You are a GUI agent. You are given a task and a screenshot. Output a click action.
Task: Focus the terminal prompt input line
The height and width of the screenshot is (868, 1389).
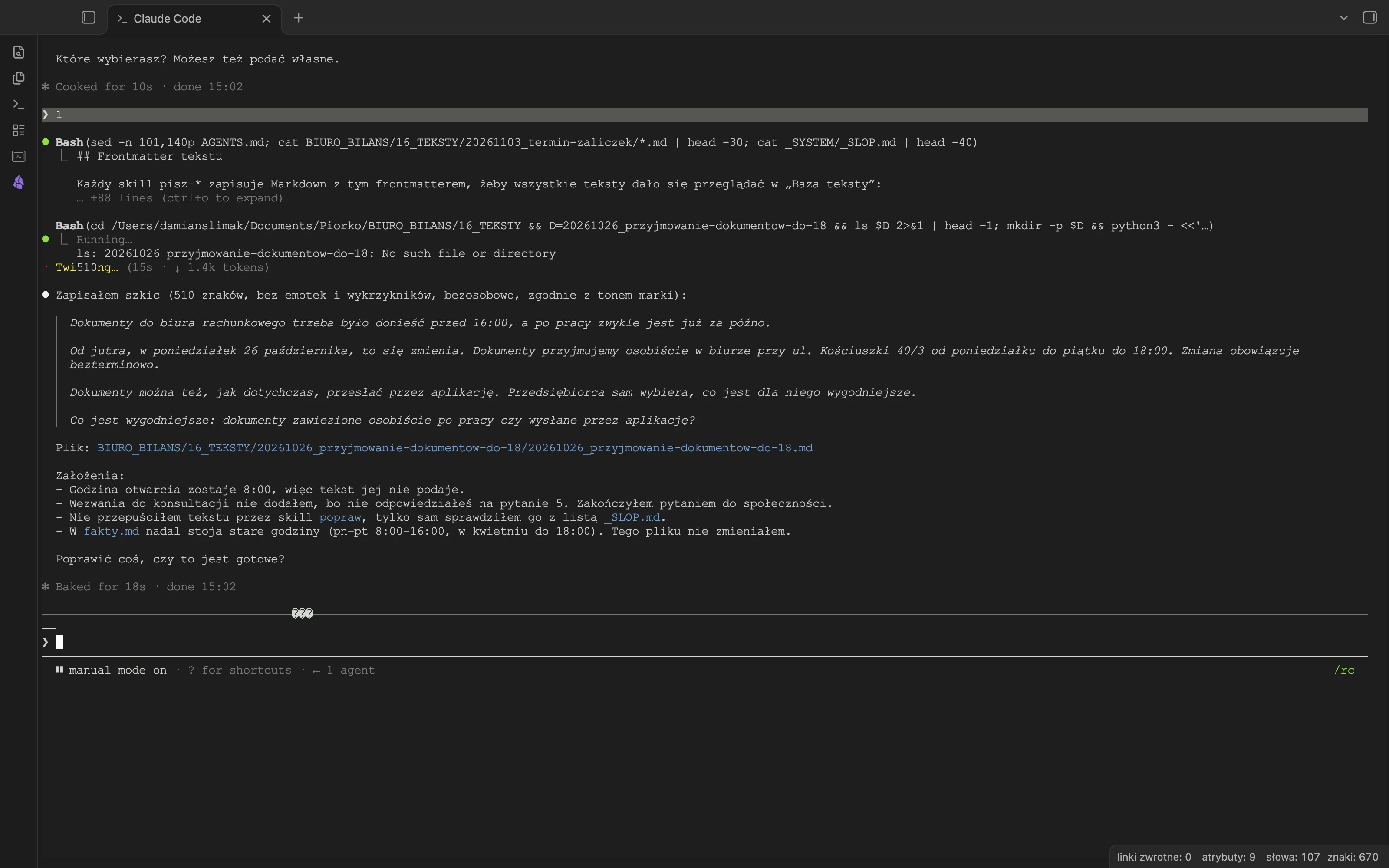tap(705, 642)
